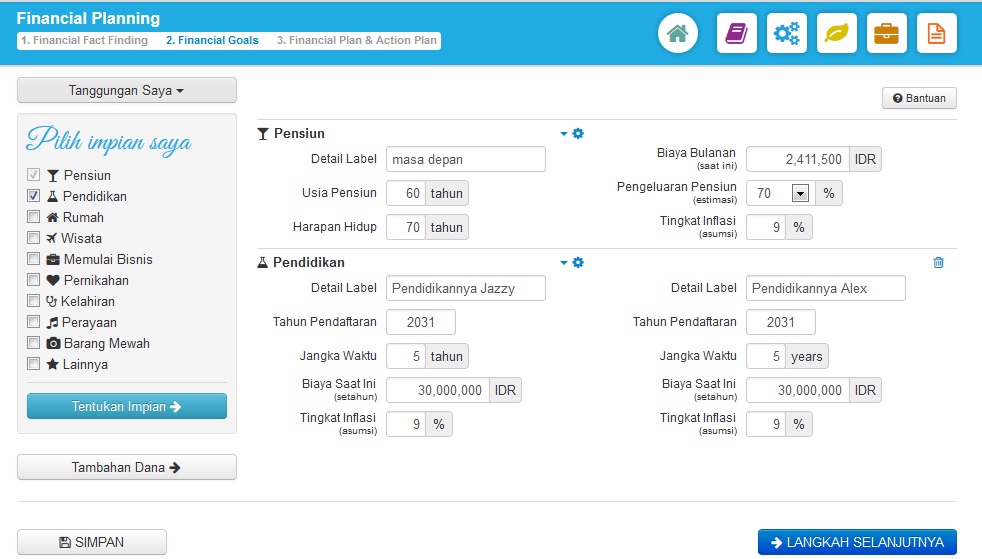The height and width of the screenshot is (559, 982).
Task: Click the yellow leaf icon
Action: pyautogui.click(x=837, y=34)
